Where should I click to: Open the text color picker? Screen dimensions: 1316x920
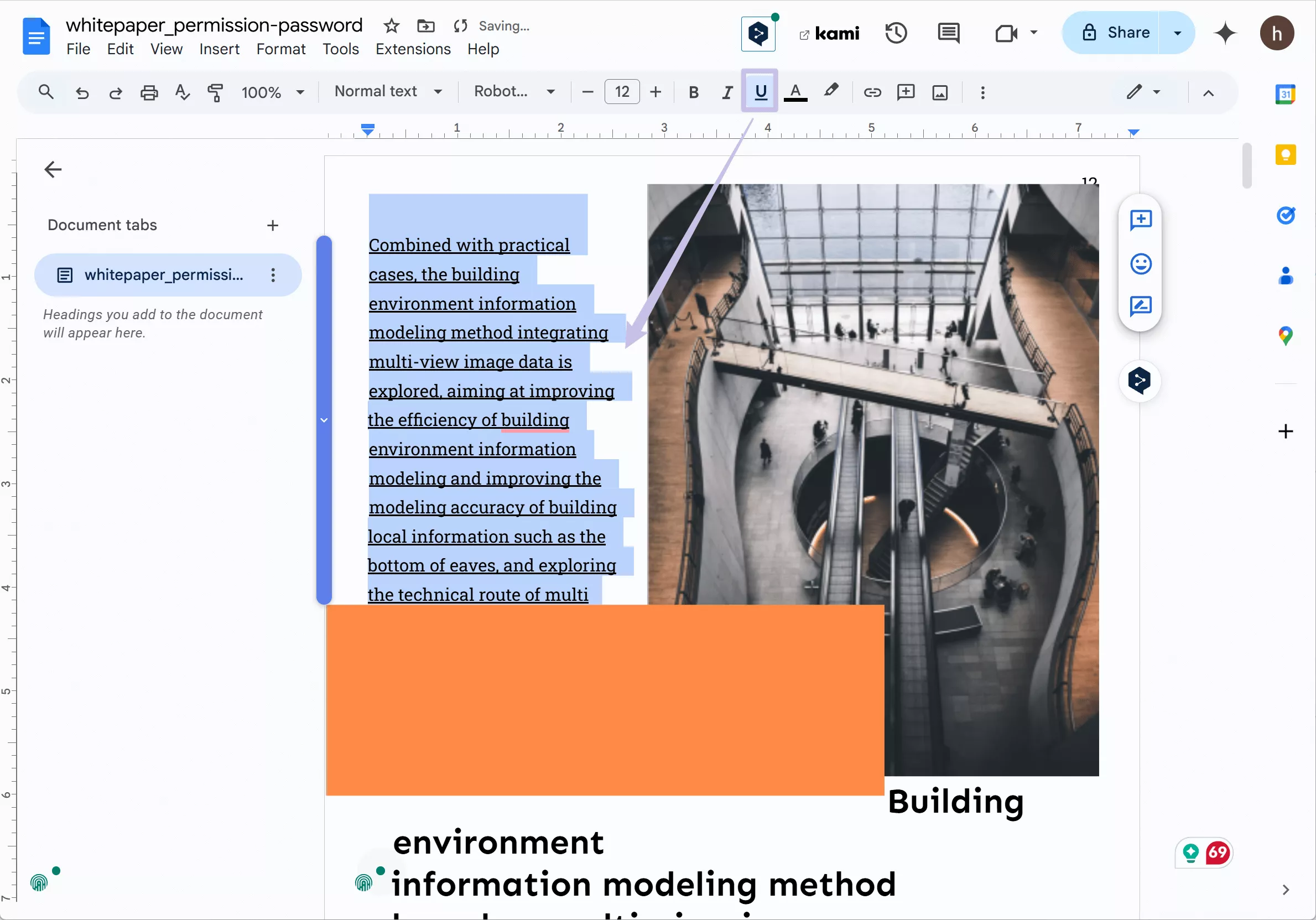(795, 92)
